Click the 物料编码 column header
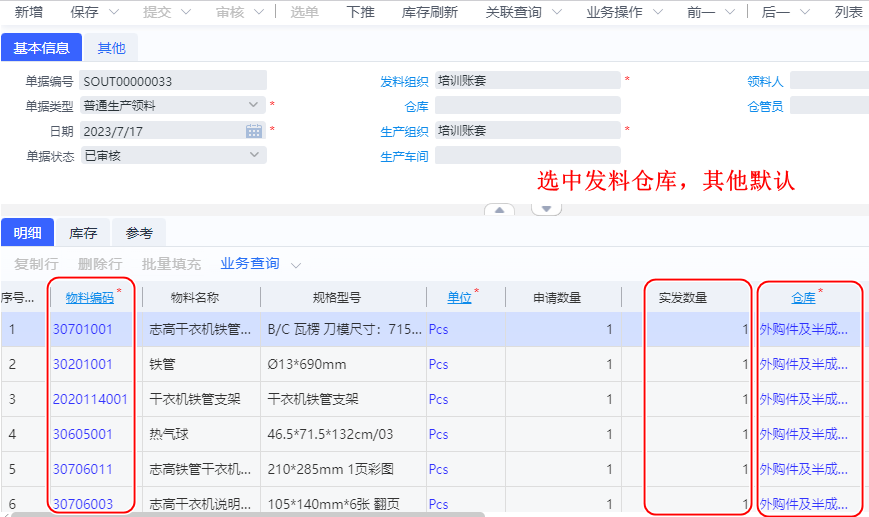 [89, 297]
